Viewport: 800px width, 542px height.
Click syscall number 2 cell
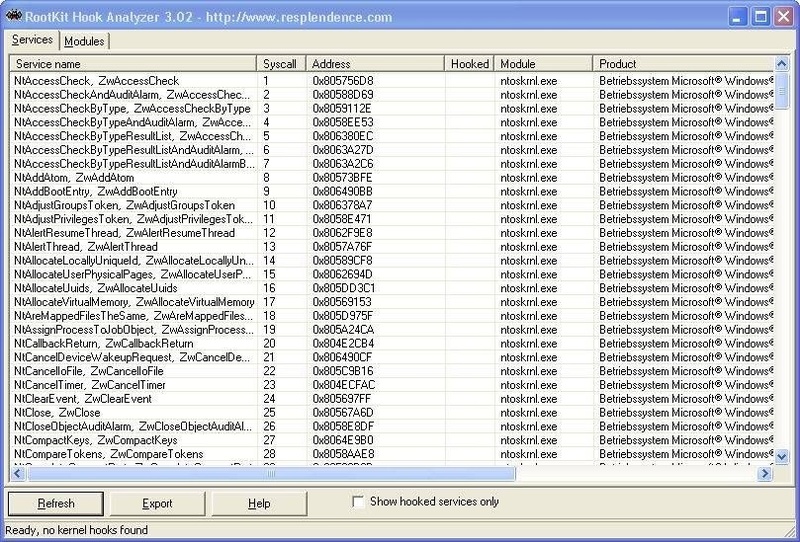tap(266, 94)
